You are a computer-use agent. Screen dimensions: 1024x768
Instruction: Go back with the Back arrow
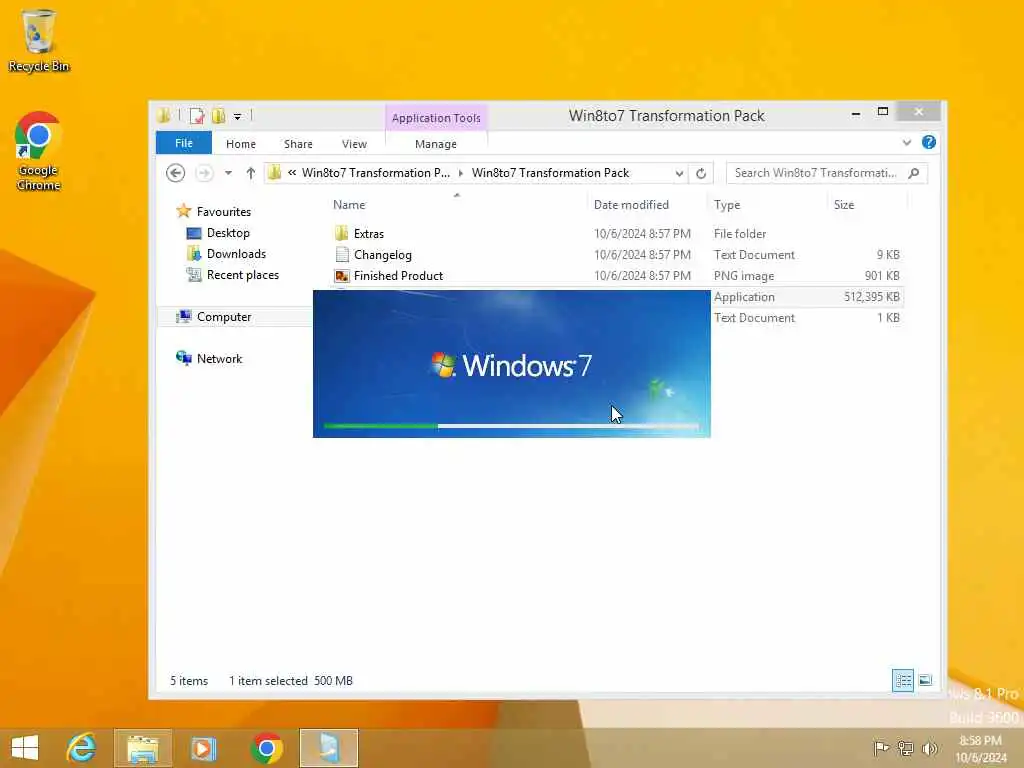click(175, 173)
